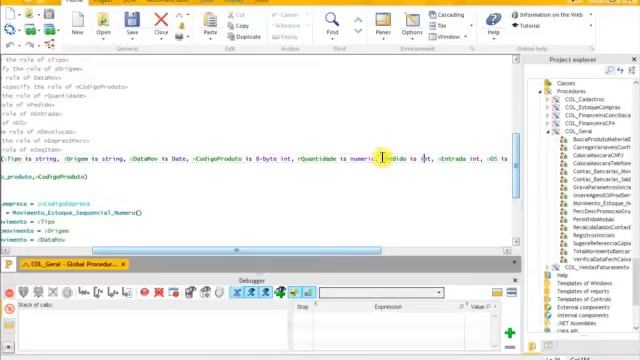The width and height of the screenshot is (640, 360).
Task: Select External components in tree
Action: tap(583, 307)
